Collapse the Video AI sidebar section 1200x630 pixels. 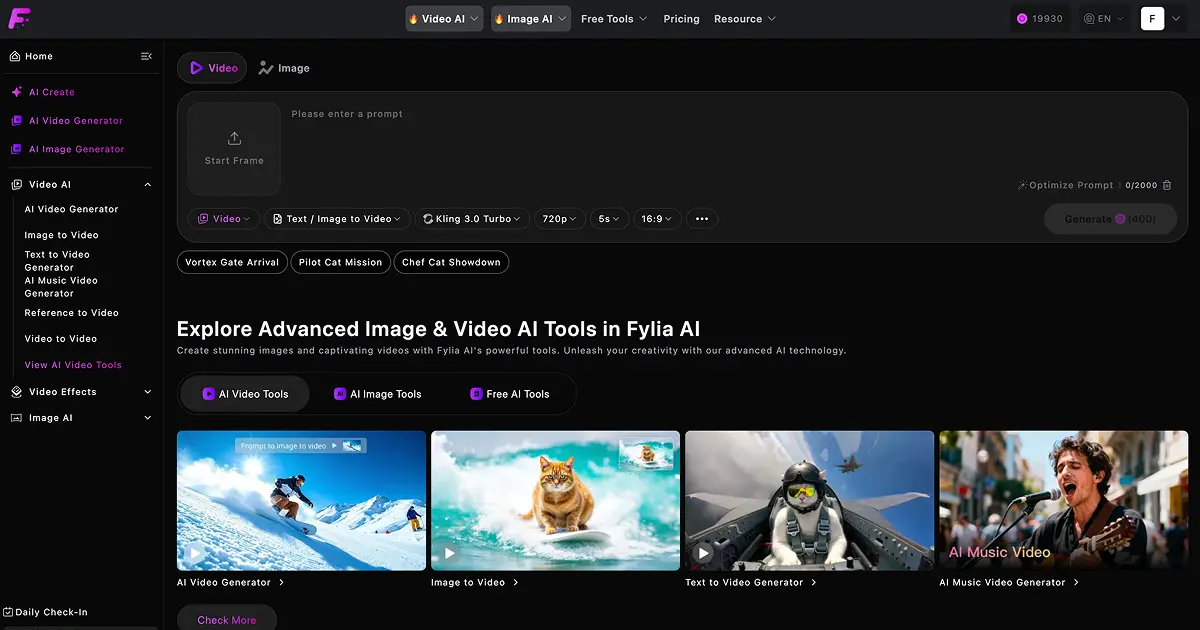tap(148, 185)
